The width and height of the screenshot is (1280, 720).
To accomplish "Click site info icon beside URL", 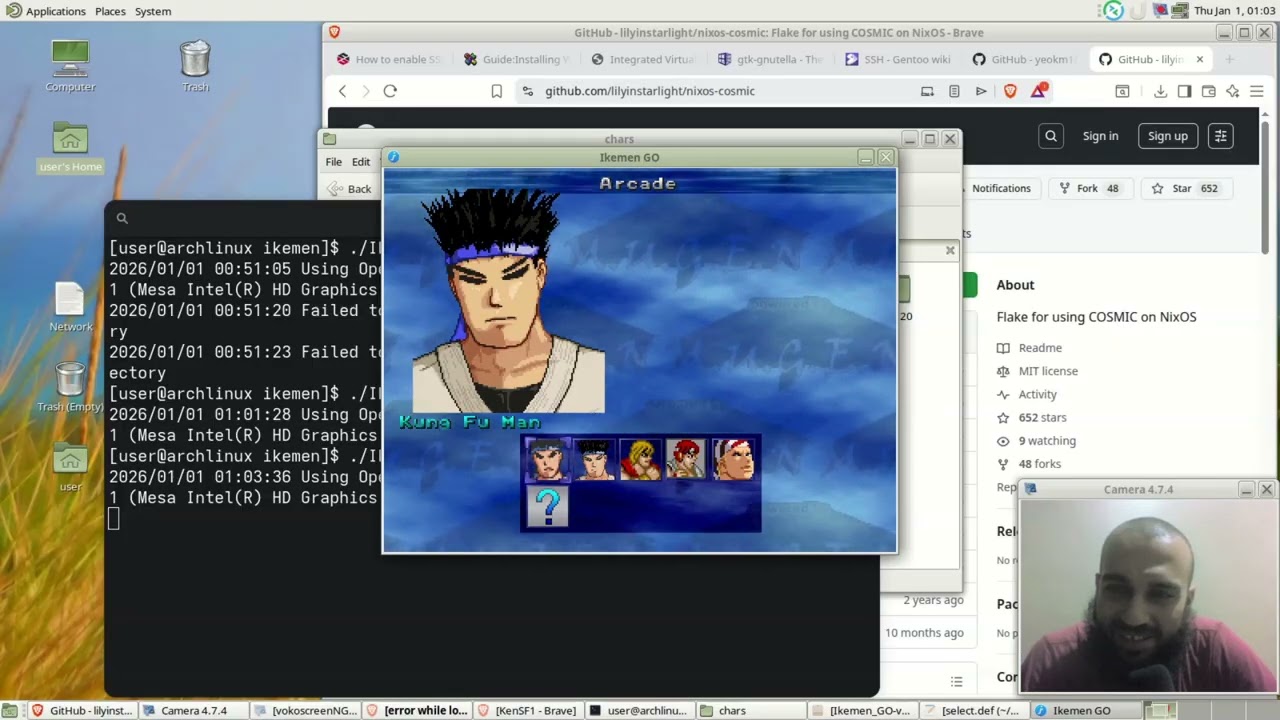I will [528, 91].
